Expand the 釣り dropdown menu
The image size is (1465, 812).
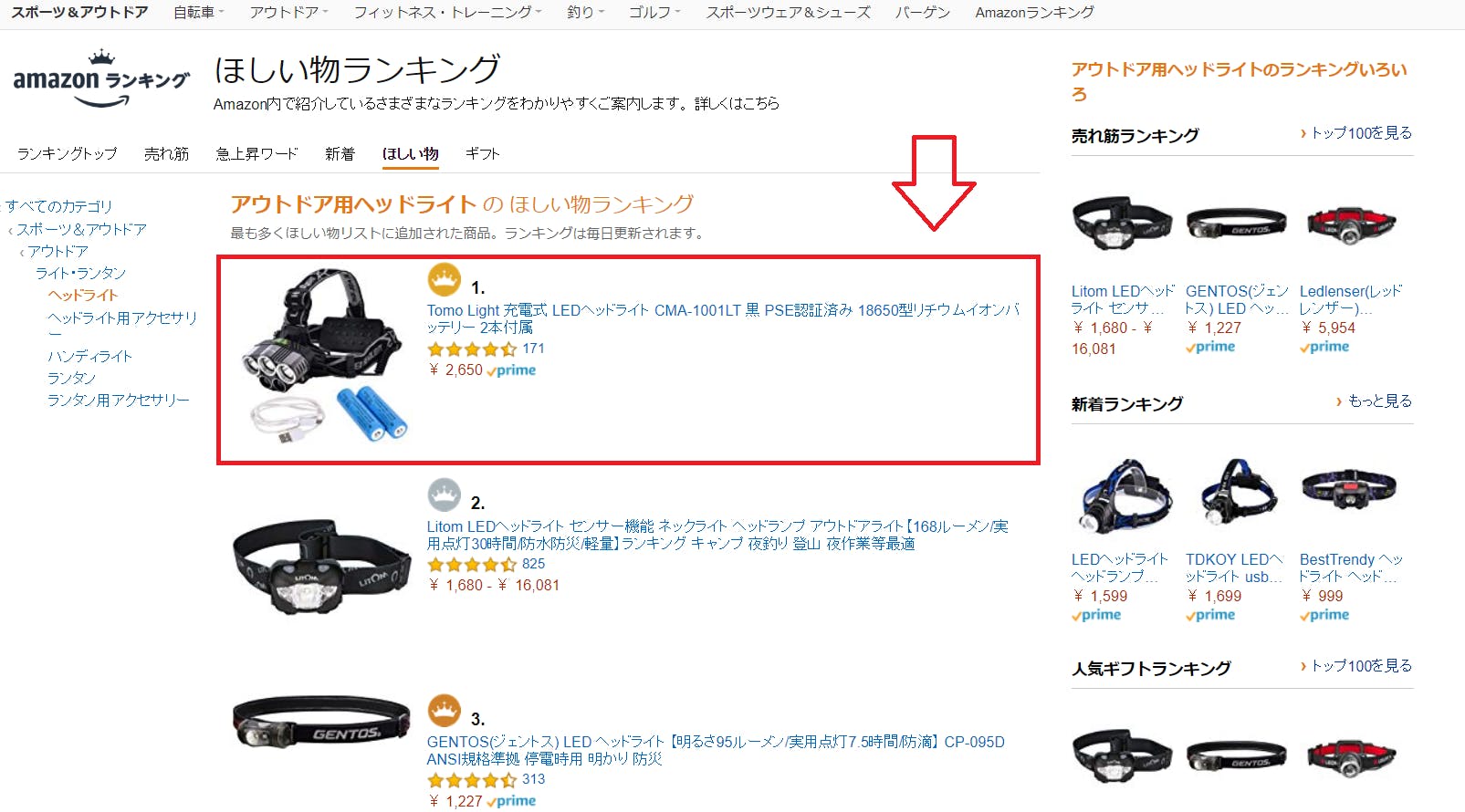click(x=585, y=13)
